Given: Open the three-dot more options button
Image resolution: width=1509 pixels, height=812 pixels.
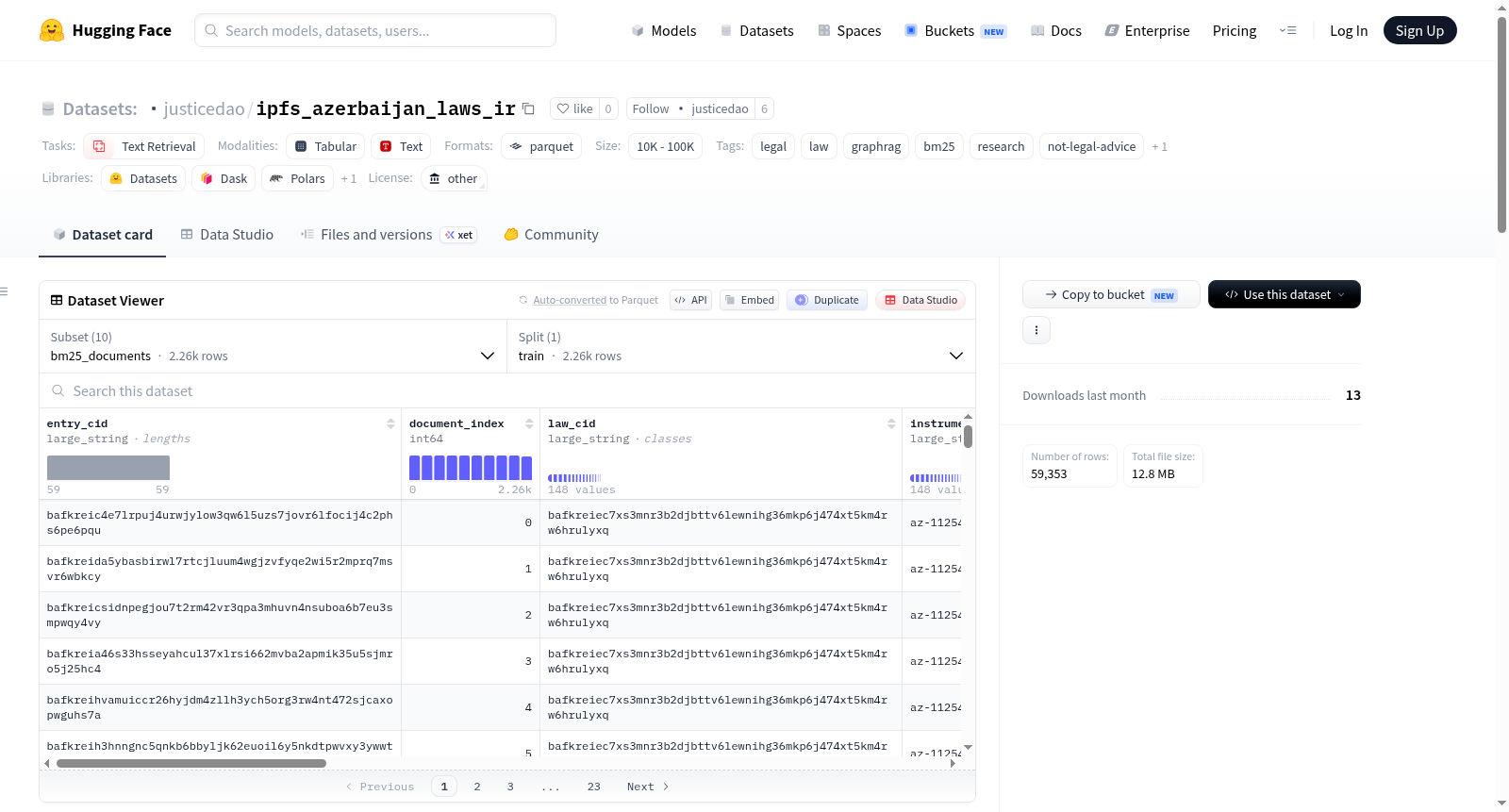Looking at the screenshot, I should pyautogui.click(x=1036, y=330).
